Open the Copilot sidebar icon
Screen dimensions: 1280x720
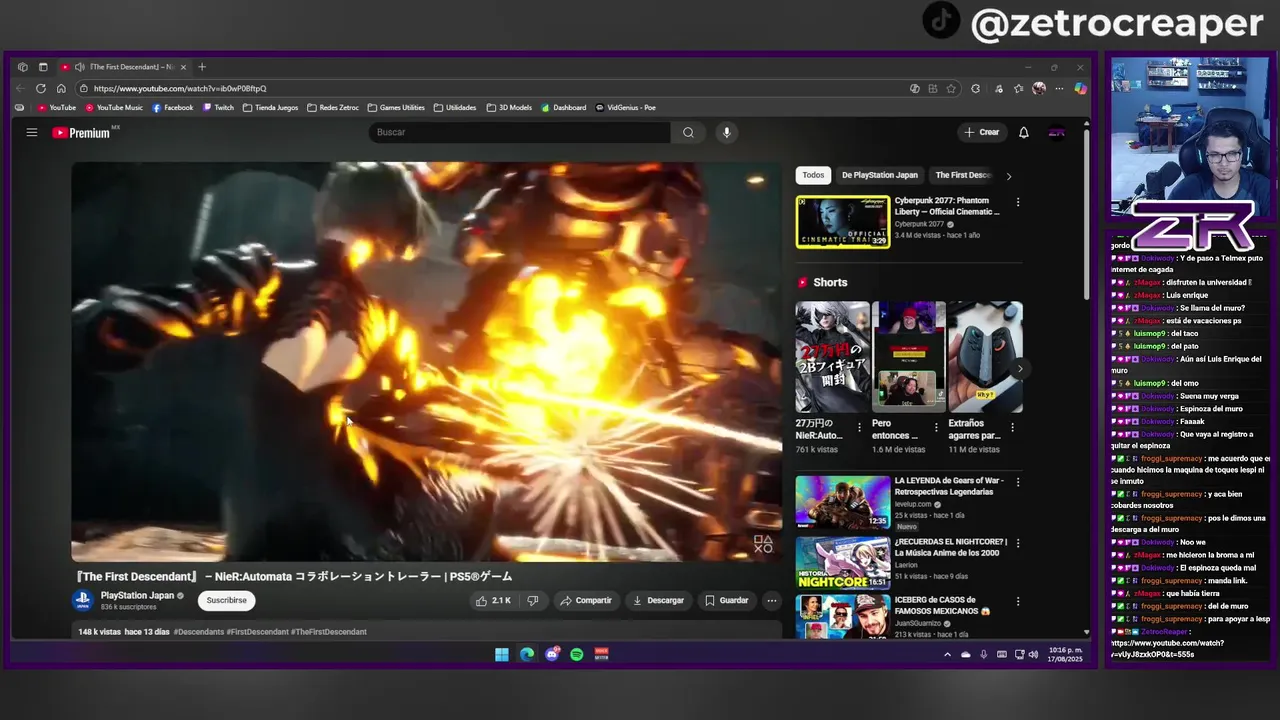point(1080,88)
